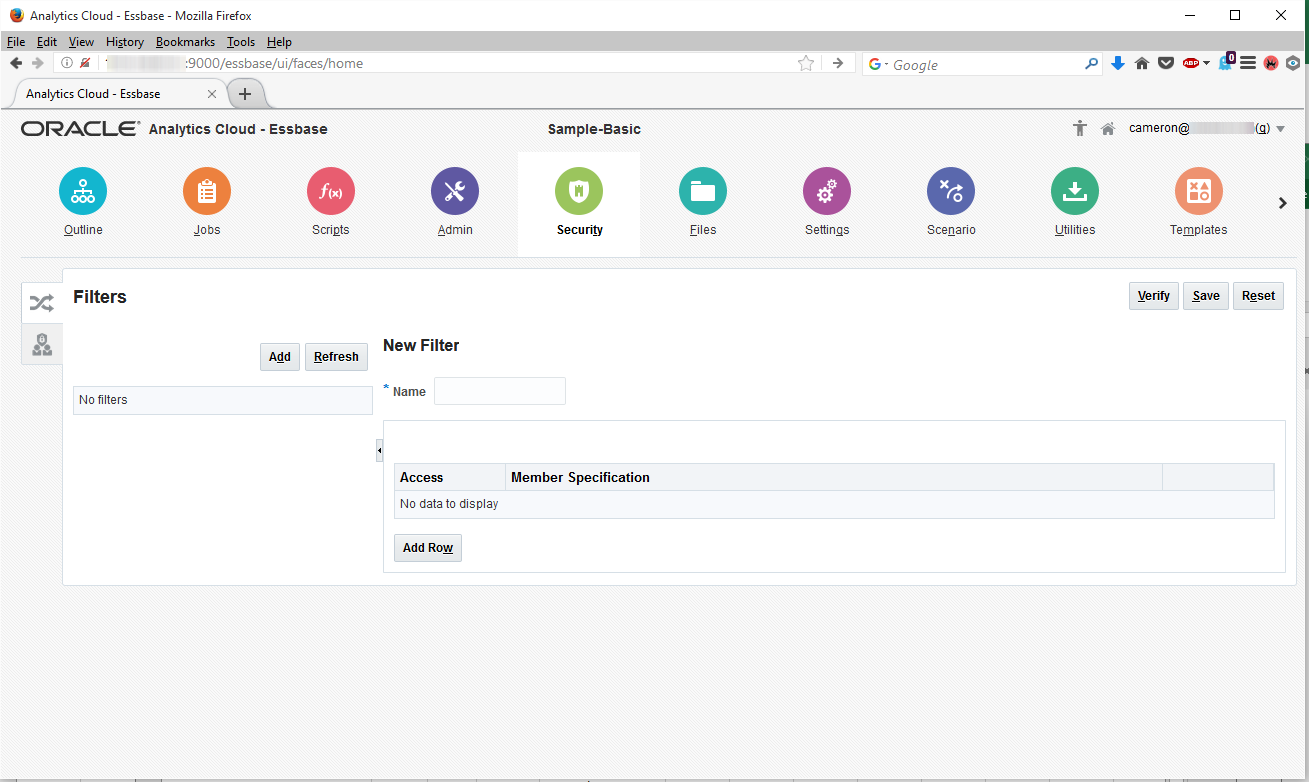This screenshot has height=782, width=1309.
Task: Click the browser Home icon
Action: [x=1142, y=63]
